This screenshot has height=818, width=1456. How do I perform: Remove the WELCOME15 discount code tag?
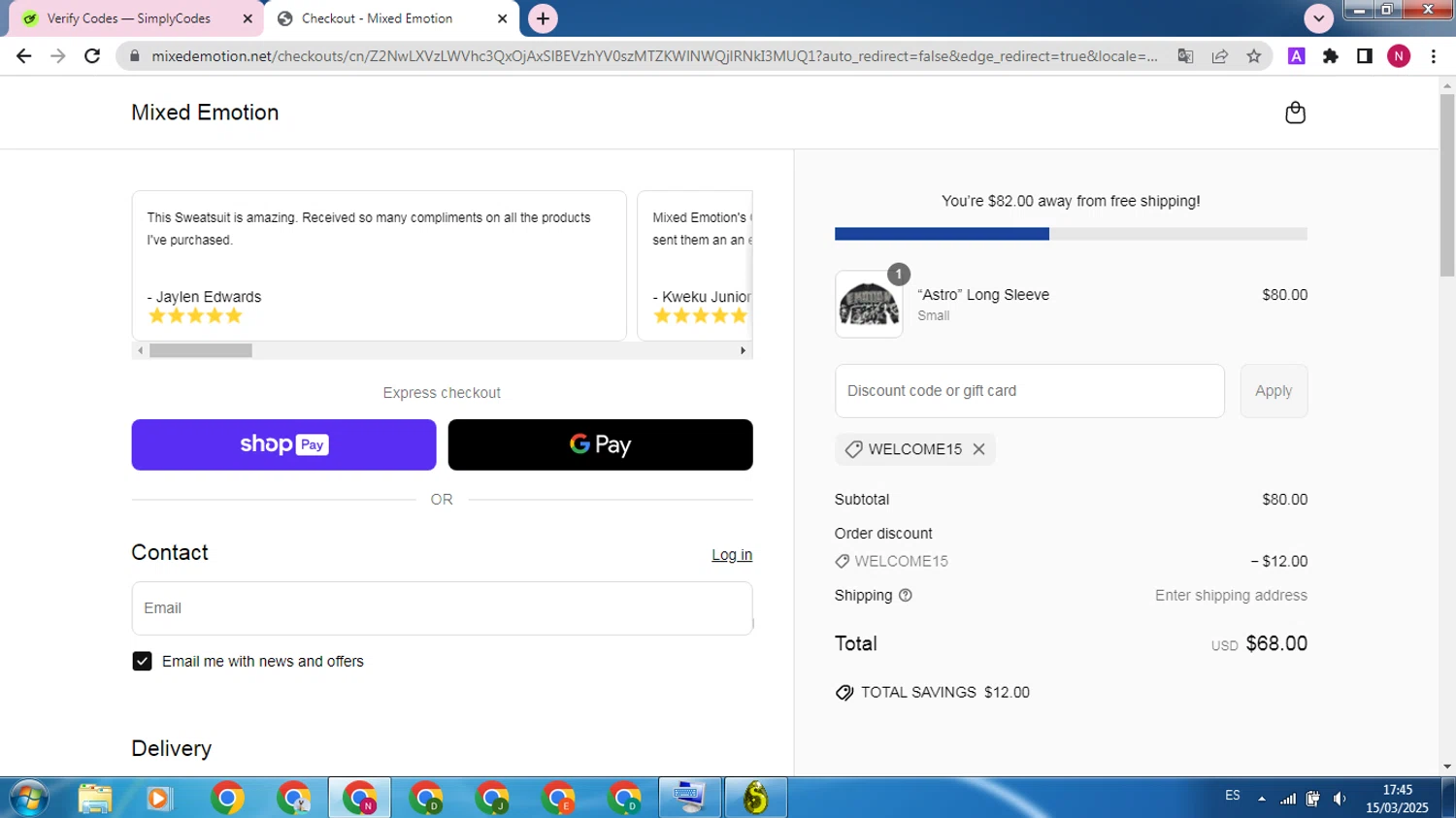pyautogui.click(x=978, y=449)
